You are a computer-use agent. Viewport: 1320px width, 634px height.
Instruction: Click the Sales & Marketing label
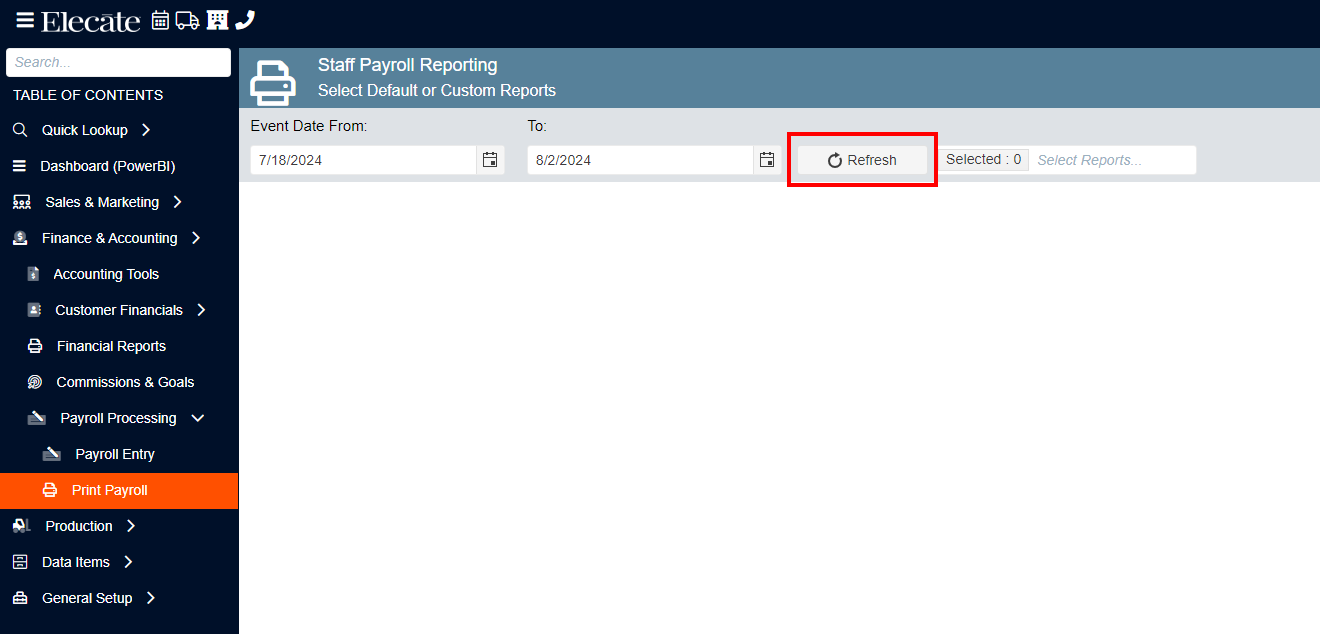tap(102, 202)
